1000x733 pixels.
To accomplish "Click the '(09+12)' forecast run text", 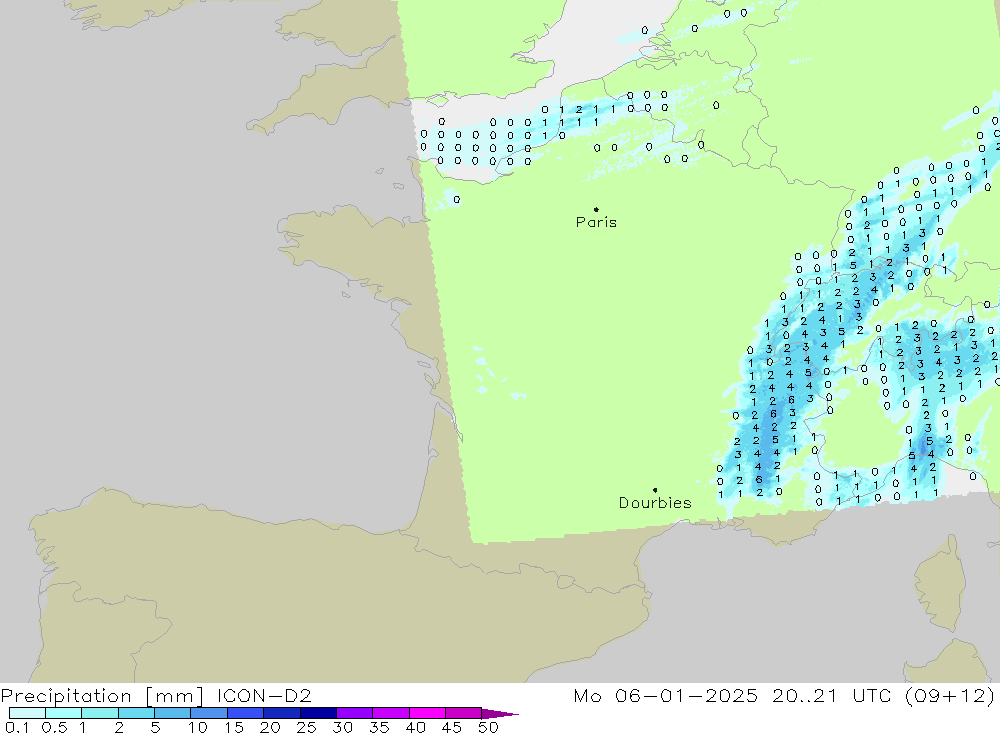I will tap(950, 695).
